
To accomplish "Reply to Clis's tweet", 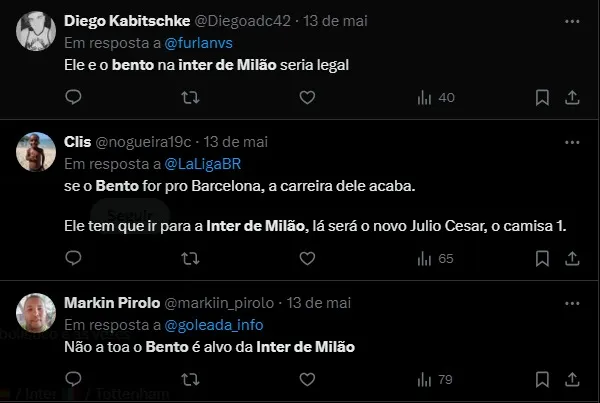I will point(73,258).
